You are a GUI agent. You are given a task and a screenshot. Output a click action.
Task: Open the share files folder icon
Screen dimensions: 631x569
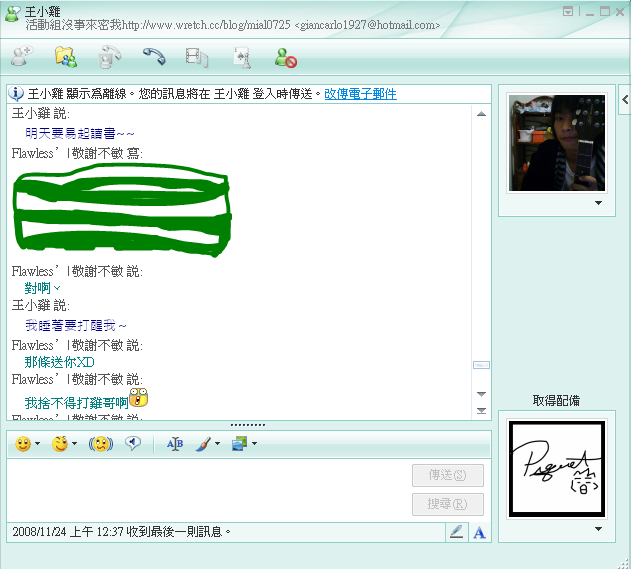pyautogui.click(x=66, y=57)
